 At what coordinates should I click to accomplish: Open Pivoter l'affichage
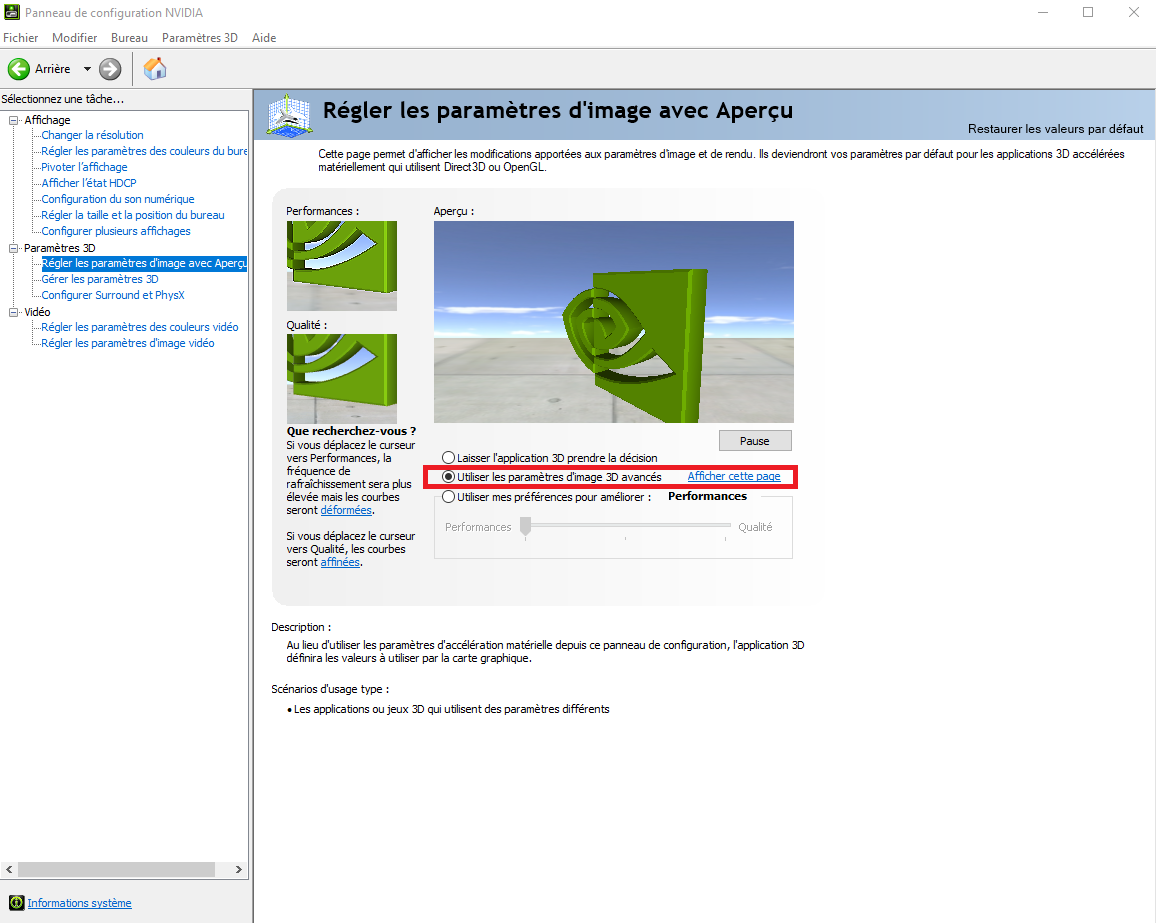84,167
